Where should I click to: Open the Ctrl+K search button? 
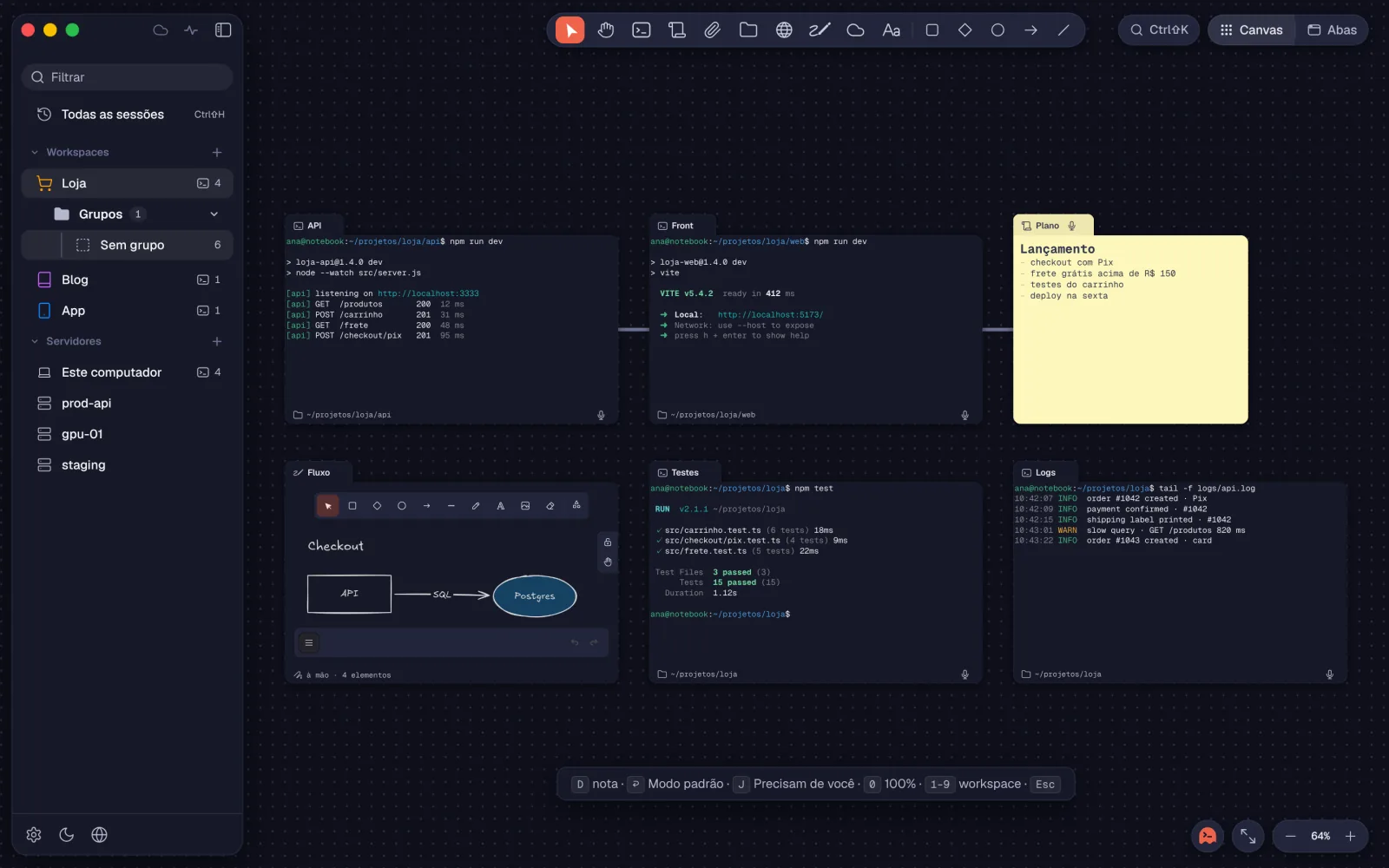1159,30
